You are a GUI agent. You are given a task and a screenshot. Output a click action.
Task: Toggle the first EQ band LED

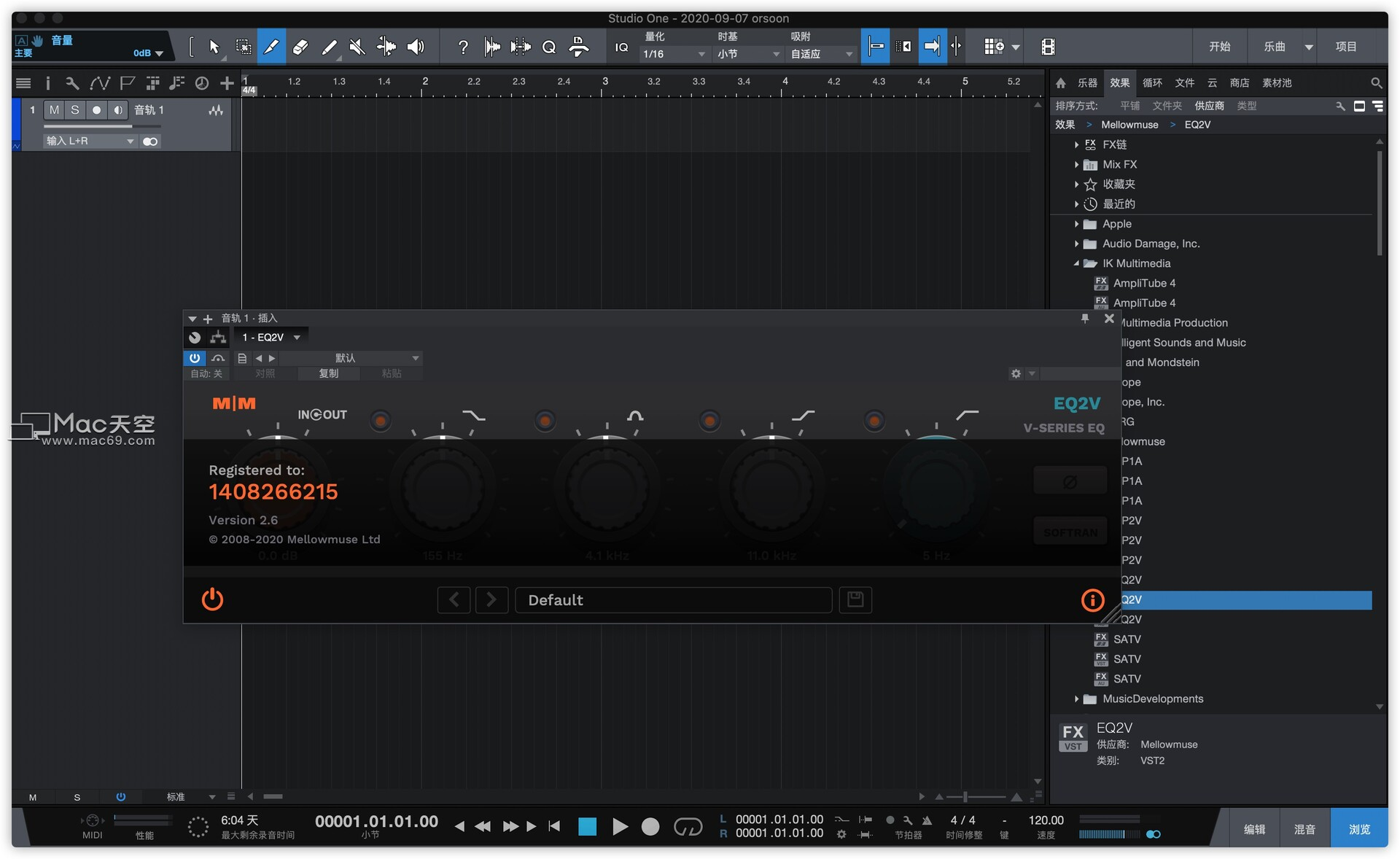(x=380, y=420)
